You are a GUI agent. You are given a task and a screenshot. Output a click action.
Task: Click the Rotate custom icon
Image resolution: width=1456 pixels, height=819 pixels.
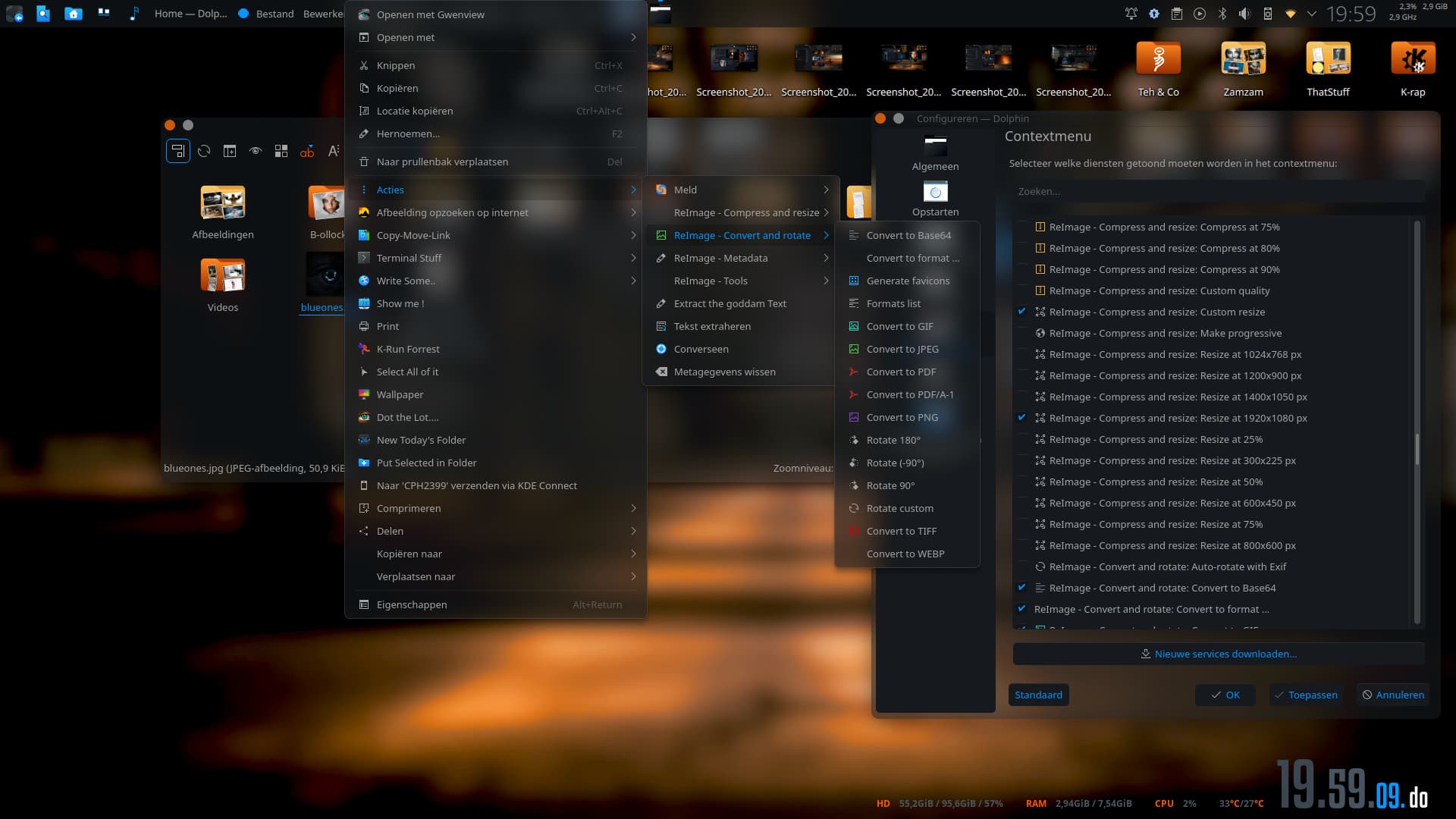click(x=853, y=508)
